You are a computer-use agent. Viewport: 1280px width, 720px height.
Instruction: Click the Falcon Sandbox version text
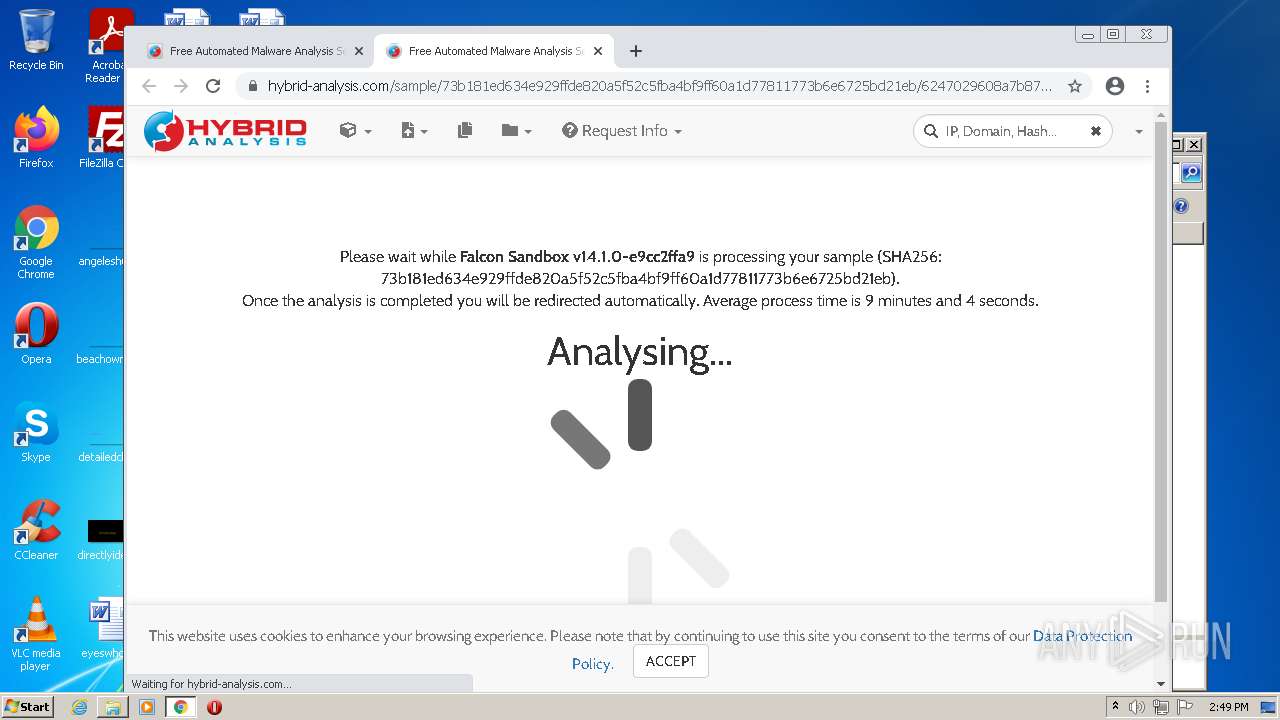click(577, 257)
